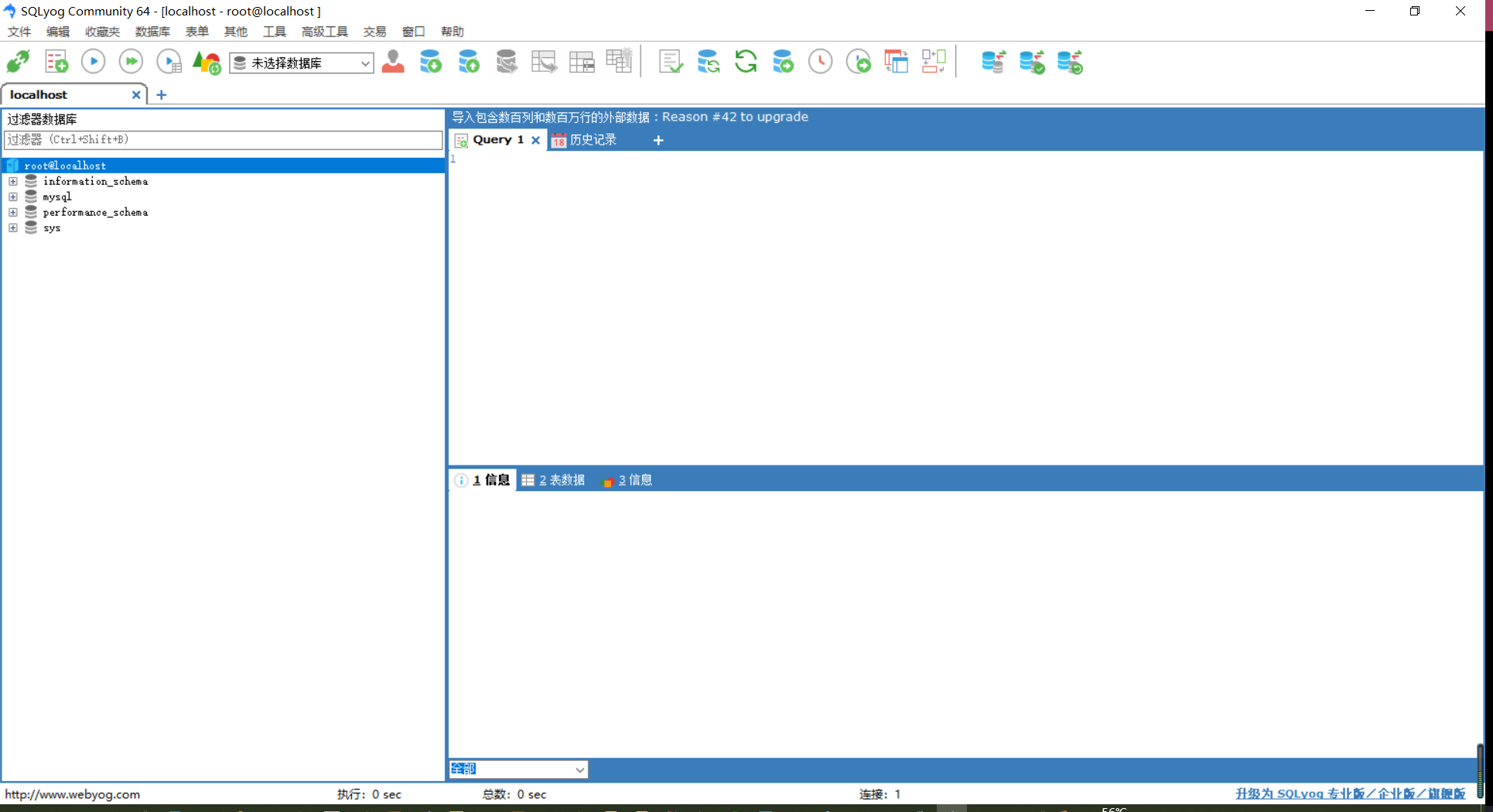1493x812 pixels.
Task: Click the SQLyog upgrade link
Action: pyautogui.click(x=1350, y=793)
